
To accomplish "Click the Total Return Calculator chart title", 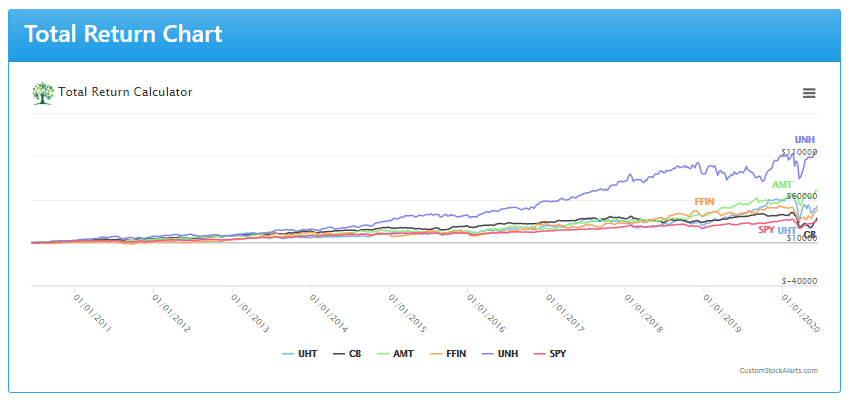I will coord(125,92).
